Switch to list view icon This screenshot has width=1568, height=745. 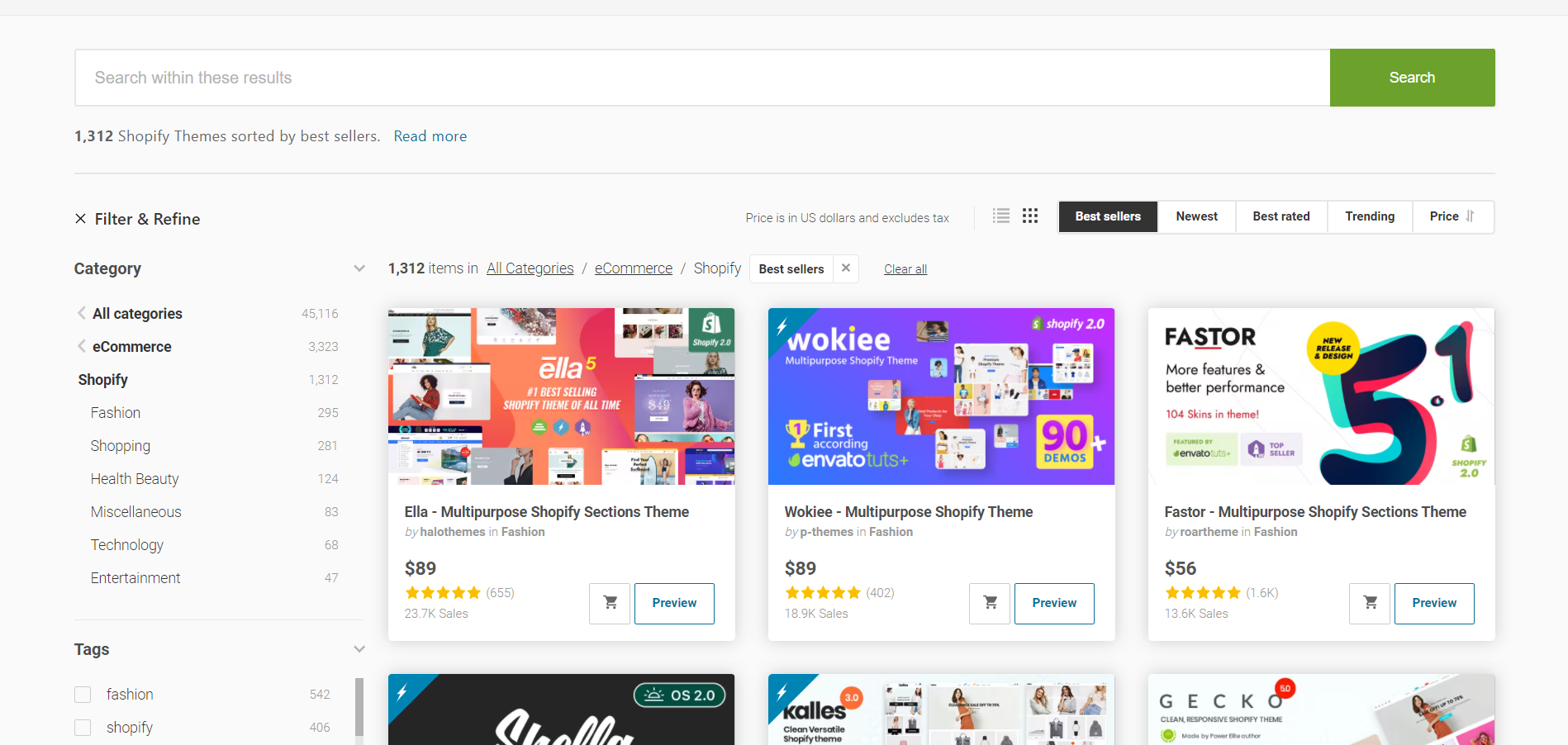(1001, 216)
